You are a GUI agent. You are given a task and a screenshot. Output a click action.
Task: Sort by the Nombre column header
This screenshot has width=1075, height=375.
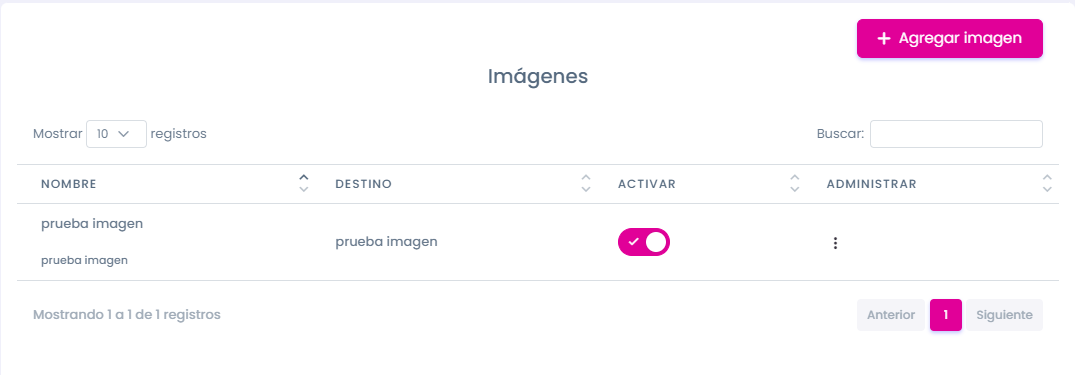coord(69,184)
